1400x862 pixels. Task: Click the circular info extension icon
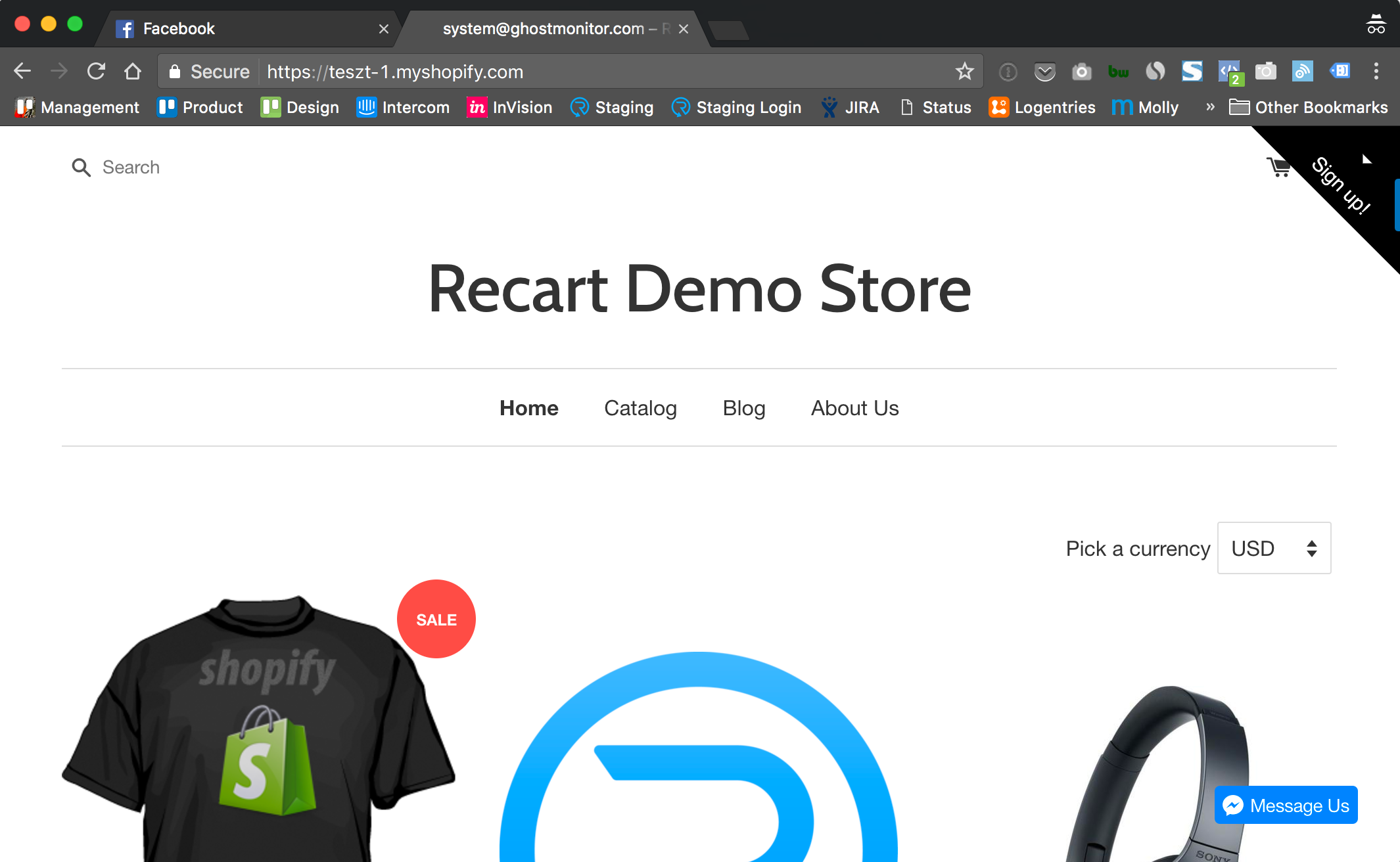[1008, 72]
